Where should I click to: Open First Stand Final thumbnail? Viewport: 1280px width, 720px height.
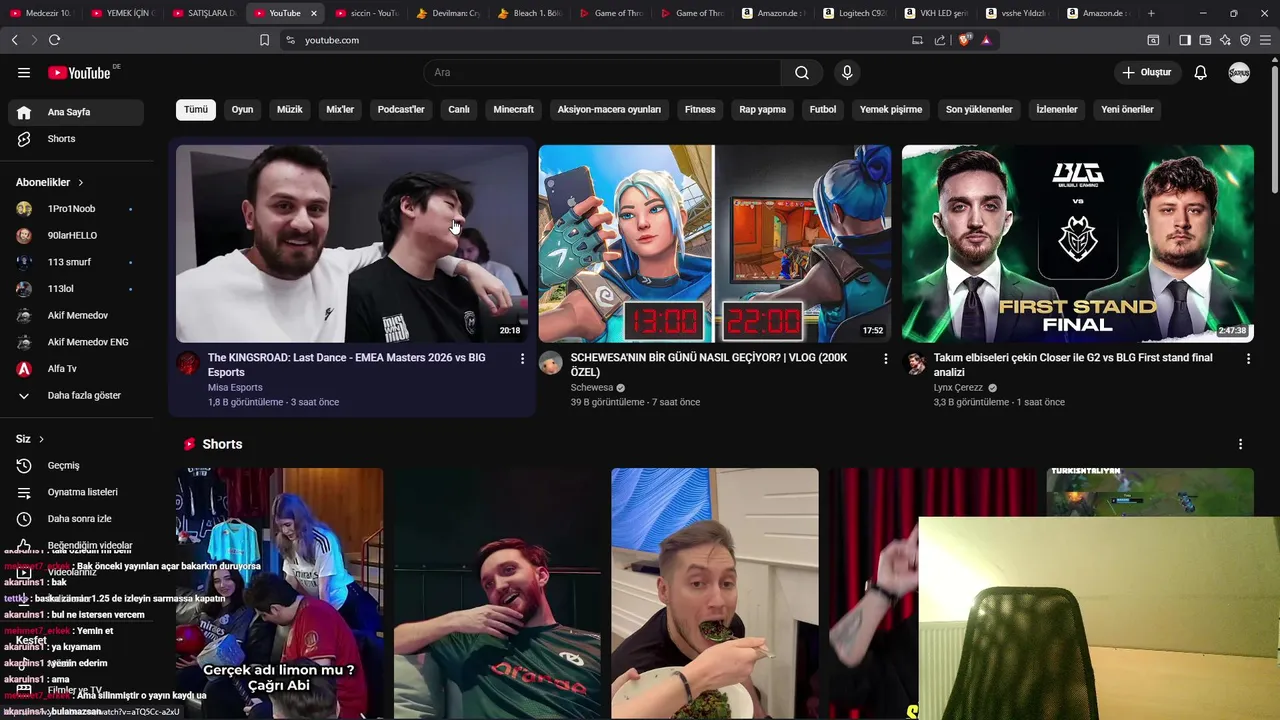1078,244
